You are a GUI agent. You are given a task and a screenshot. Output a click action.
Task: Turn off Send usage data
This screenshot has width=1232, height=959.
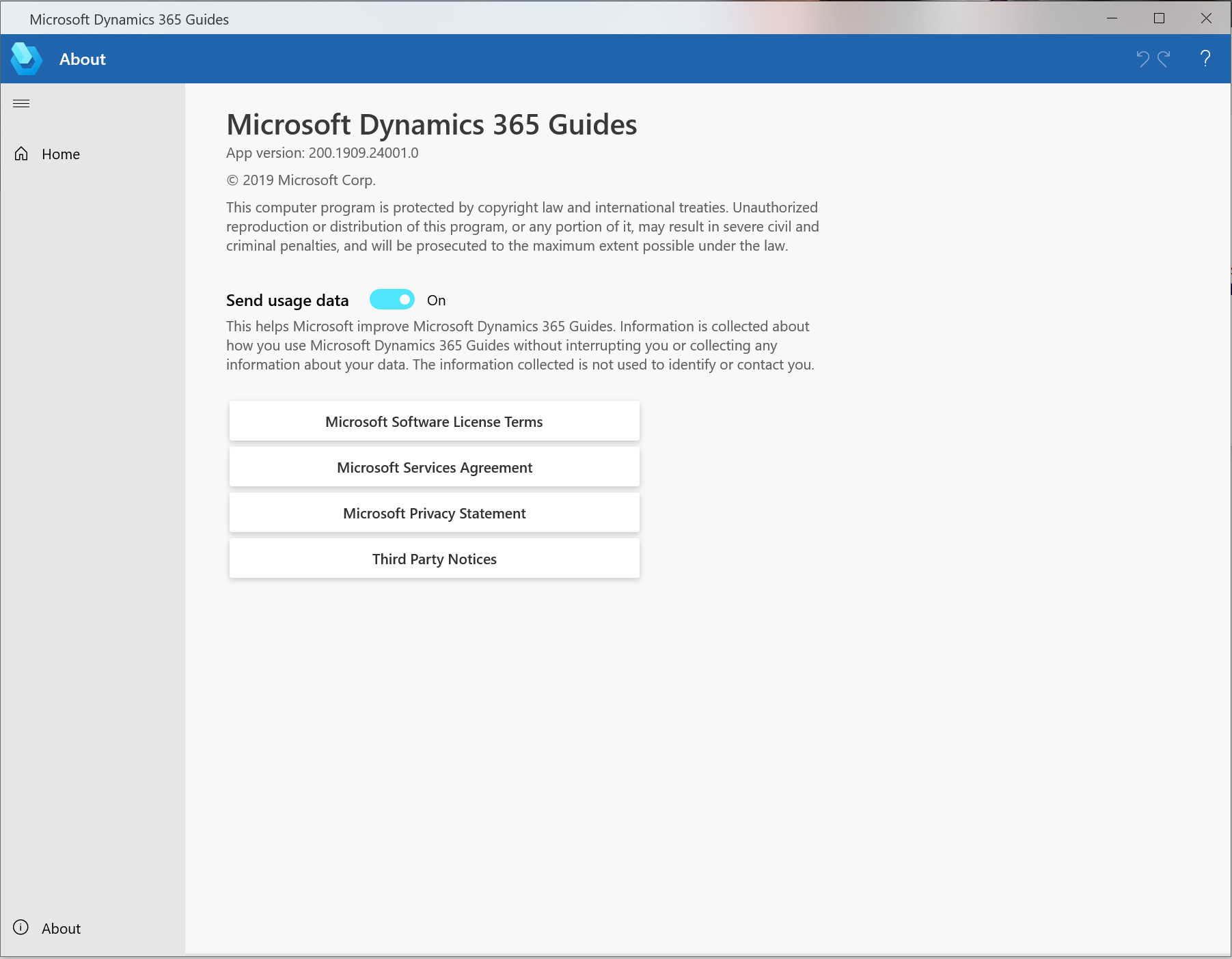[x=392, y=299]
